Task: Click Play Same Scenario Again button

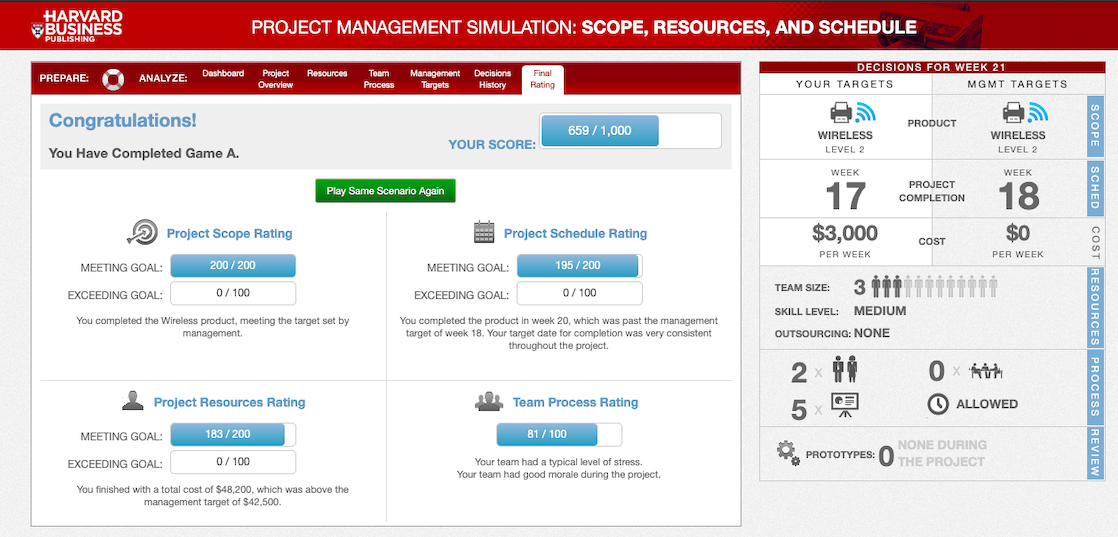Action: (385, 191)
